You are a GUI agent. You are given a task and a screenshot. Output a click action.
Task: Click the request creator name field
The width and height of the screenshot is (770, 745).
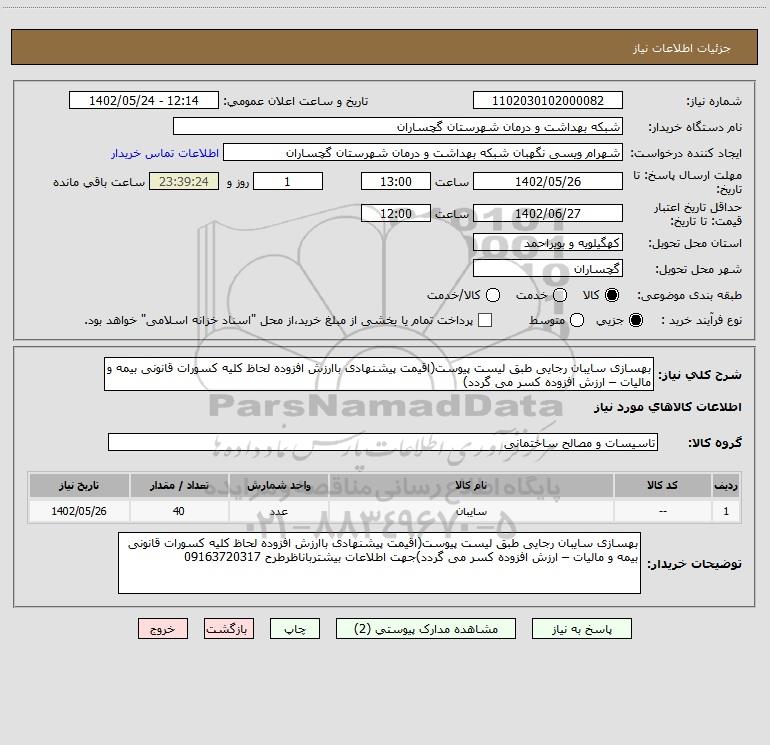pyautogui.click(x=423, y=153)
